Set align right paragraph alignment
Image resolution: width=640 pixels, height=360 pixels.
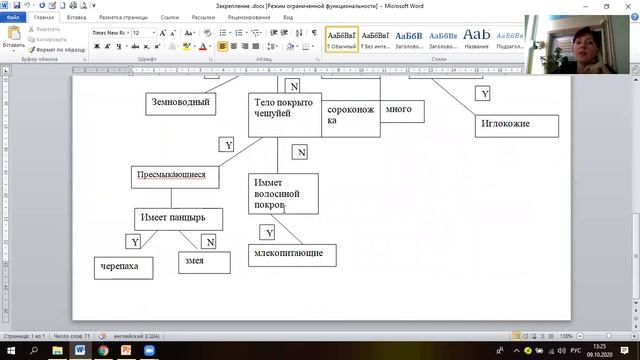click(x=245, y=47)
